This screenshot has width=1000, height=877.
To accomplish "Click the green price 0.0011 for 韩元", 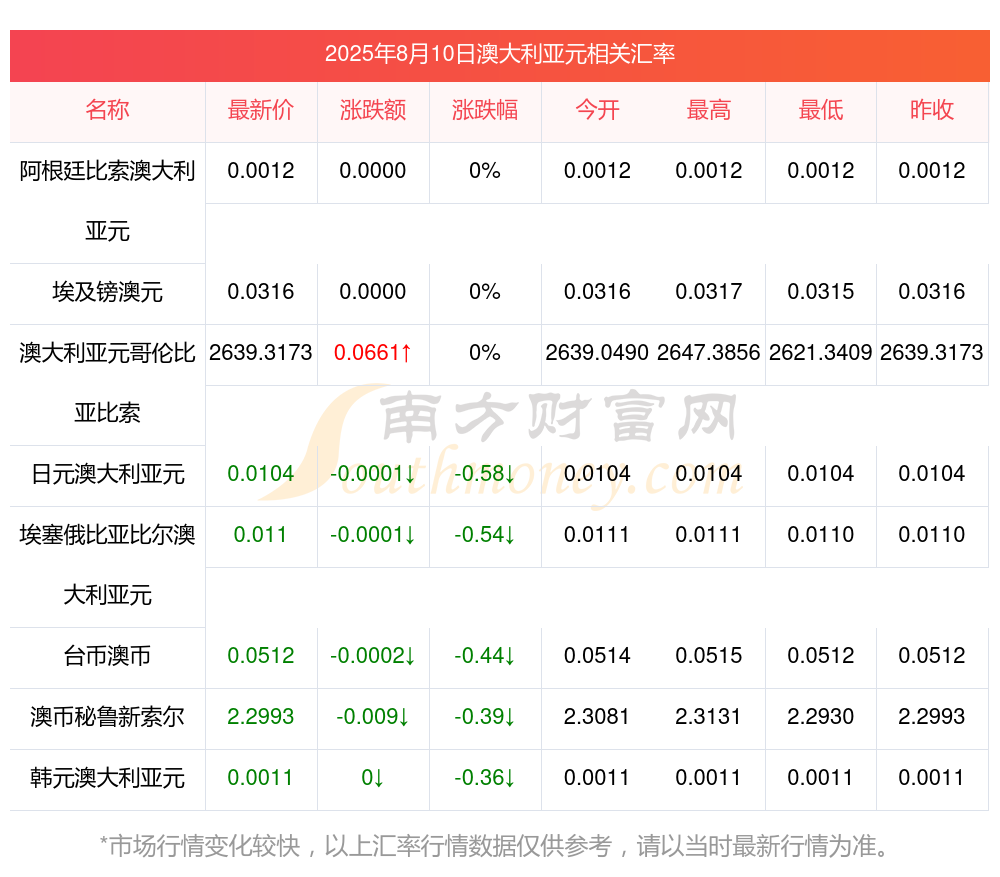I will pos(261,778).
